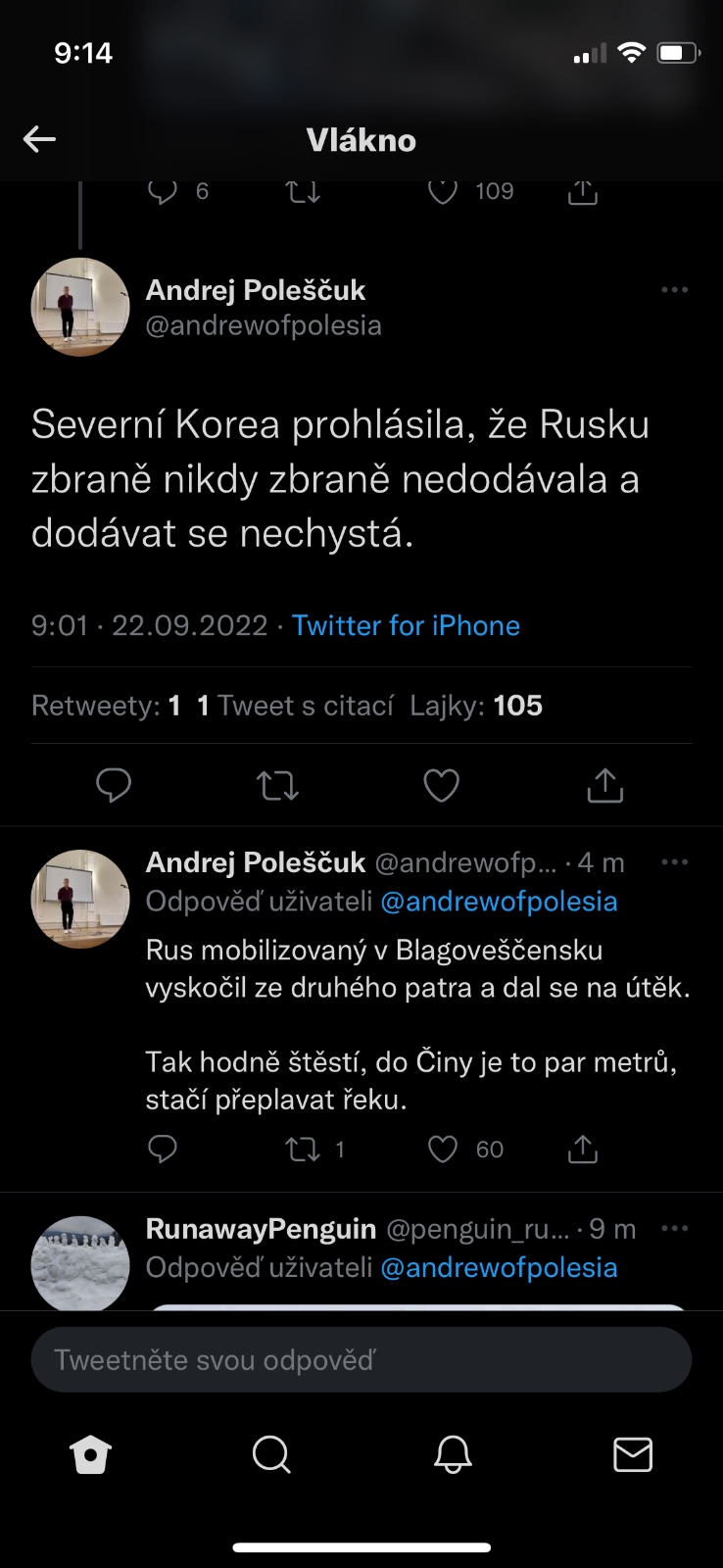
Task: Open the Messages envelope tab
Action: [x=633, y=1455]
